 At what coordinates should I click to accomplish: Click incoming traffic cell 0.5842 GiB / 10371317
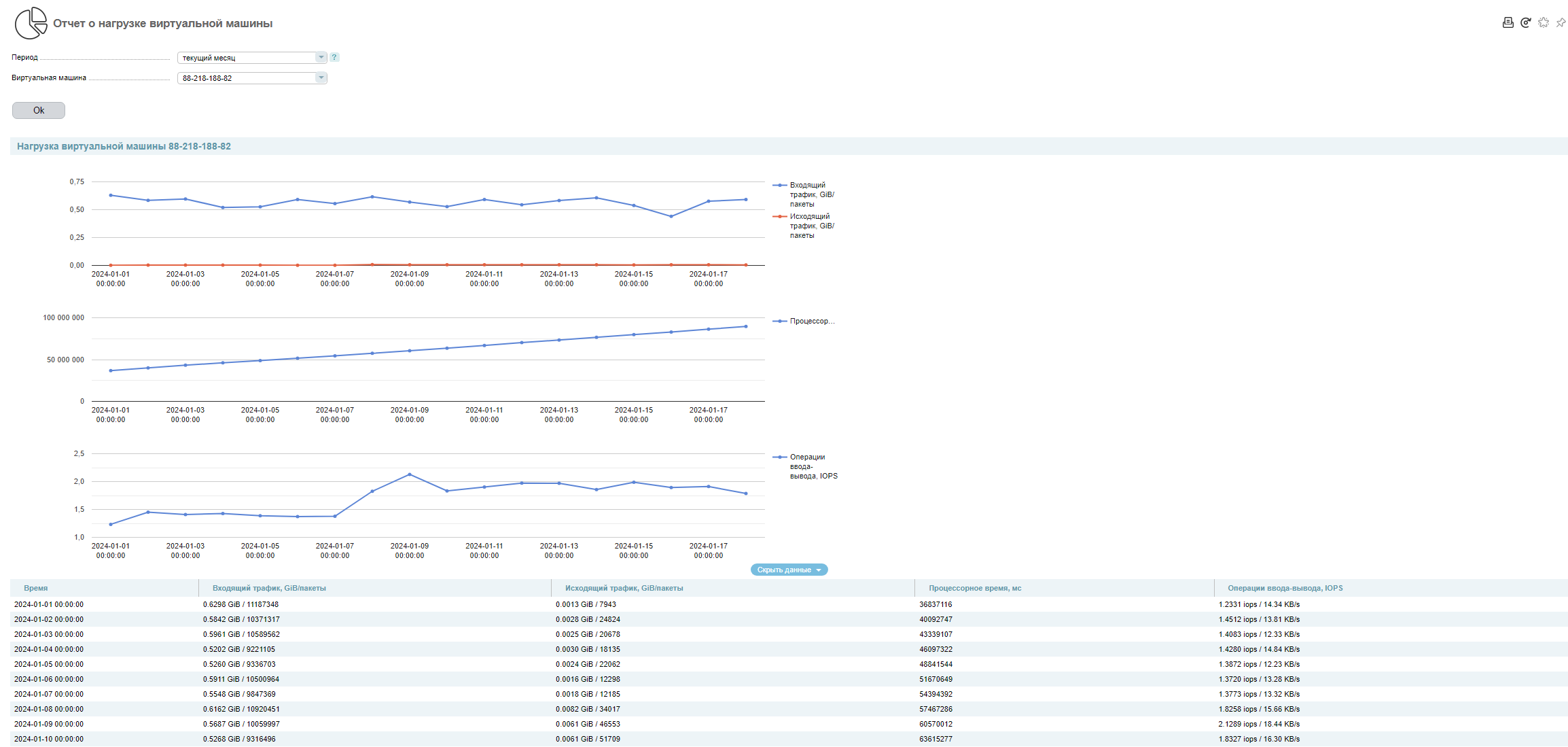click(x=241, y=619)
